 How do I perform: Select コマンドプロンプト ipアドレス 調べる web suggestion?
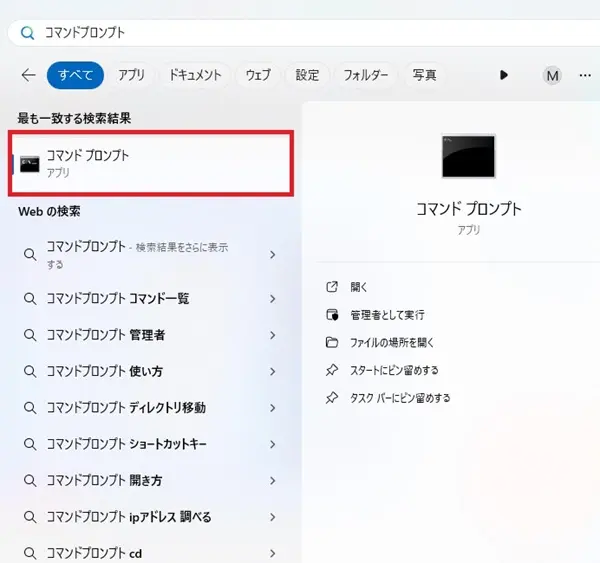pyautogui.click(x=128, y=517)
